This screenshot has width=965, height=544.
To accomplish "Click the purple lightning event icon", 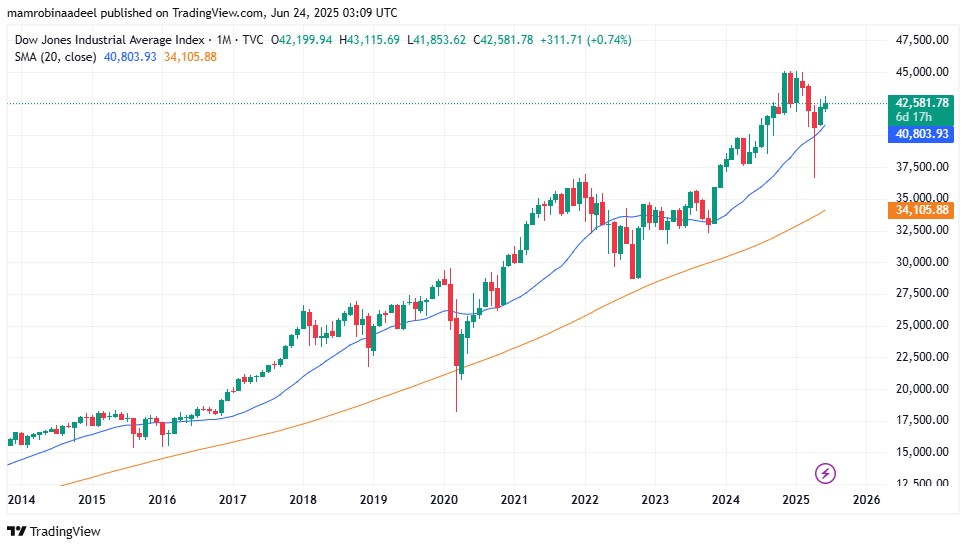I will pos(826,472).
